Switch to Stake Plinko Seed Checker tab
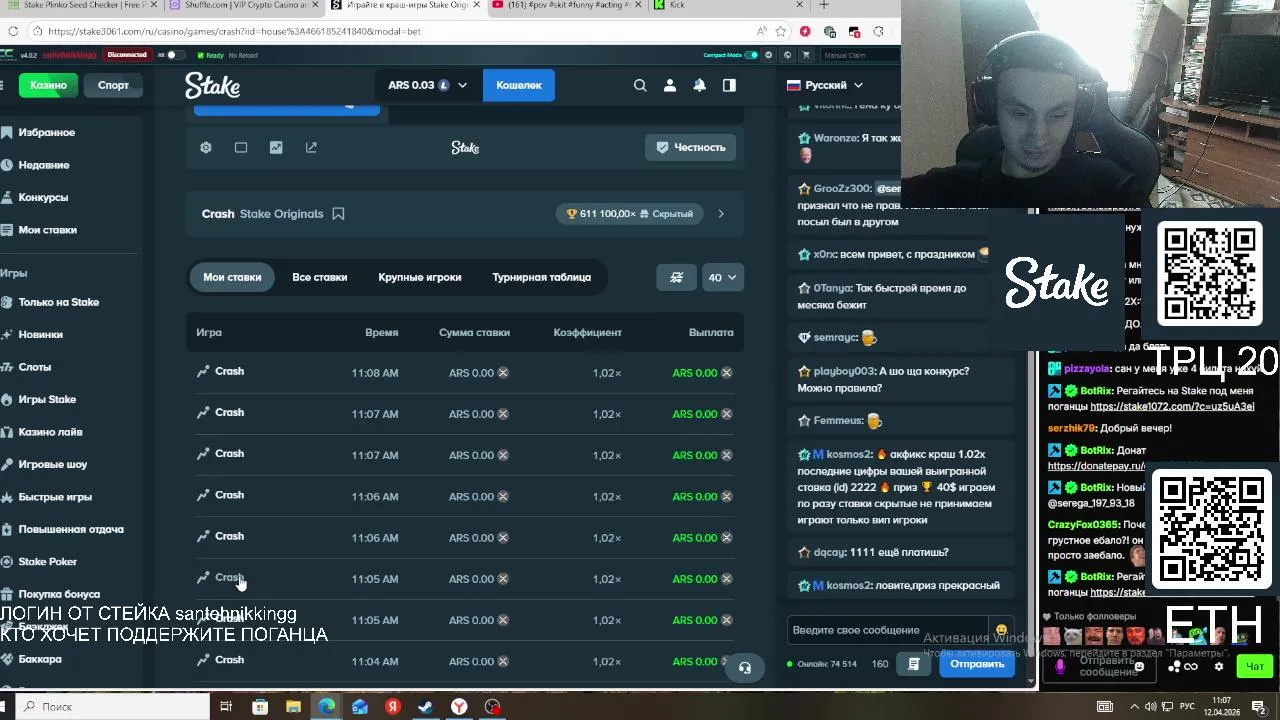The width and height of the screenshot is (1280, 720). [x=82, y=6]
